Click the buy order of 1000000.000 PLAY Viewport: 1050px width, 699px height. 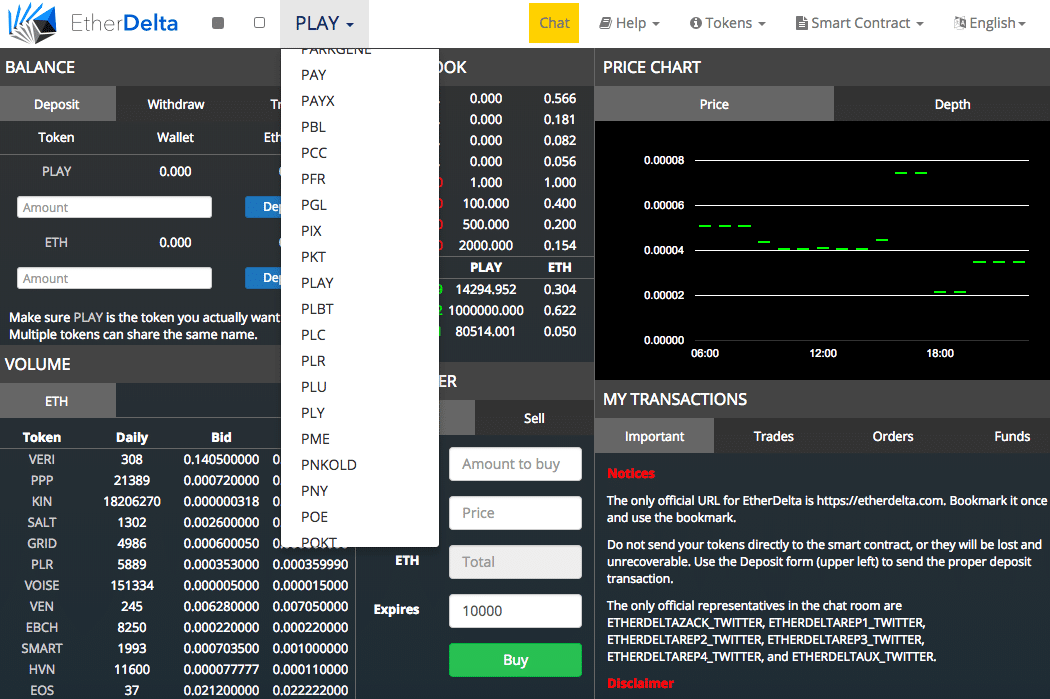pyautogui.click(x=516, y=310)
